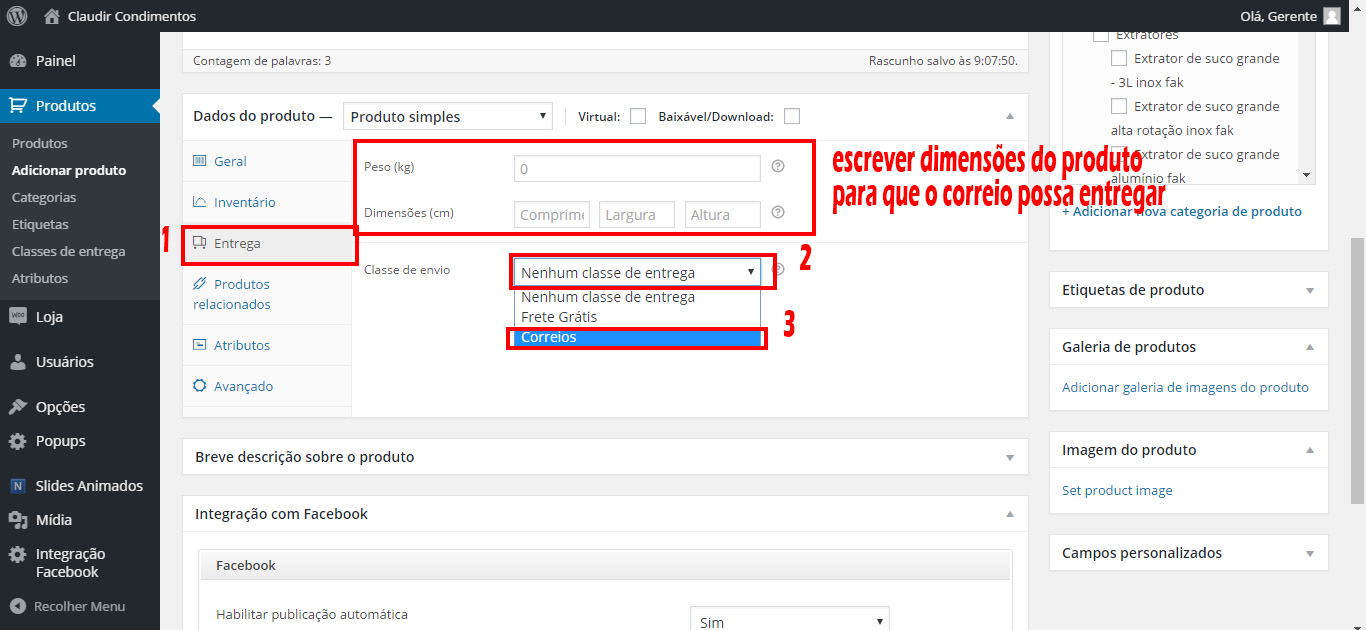The image size is (1366, 630).
Task: Click the home icon beside Claudir Condimentos
Action: click(52, 16)
